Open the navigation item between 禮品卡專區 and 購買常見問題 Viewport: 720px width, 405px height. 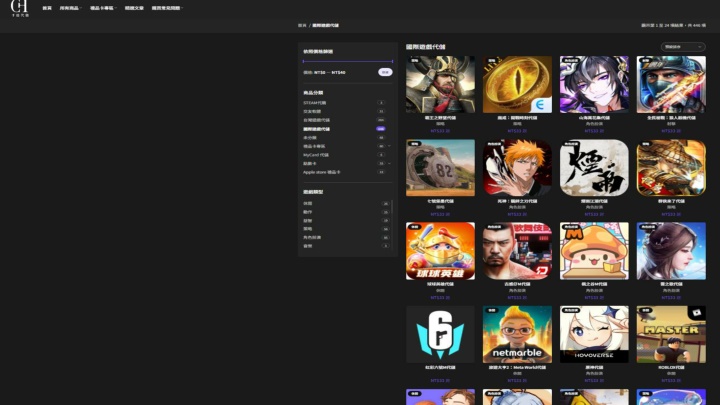pos(134,8)
